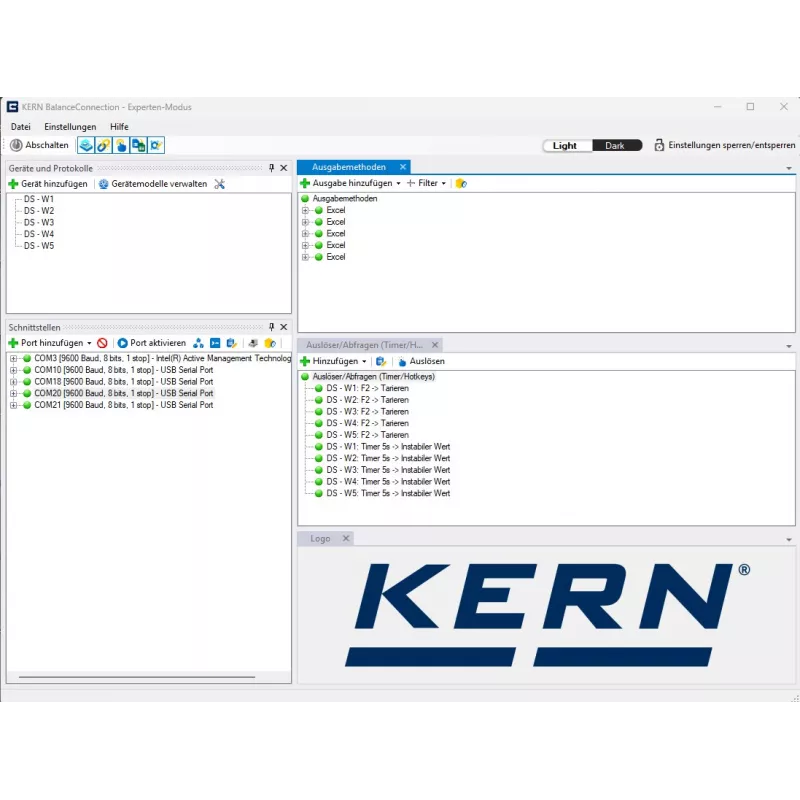Switch the theme to Dark
800x800 pixels.
(617, 144)
